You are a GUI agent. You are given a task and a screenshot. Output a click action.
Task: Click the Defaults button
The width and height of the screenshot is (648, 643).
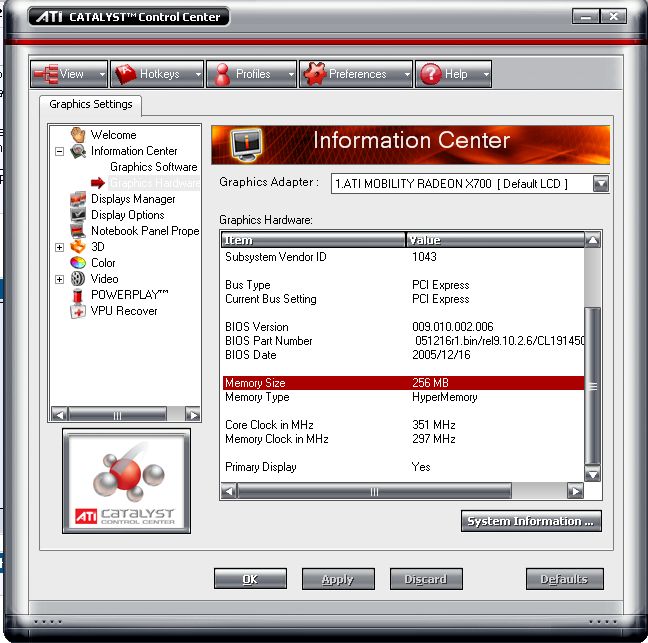[565, 579]
